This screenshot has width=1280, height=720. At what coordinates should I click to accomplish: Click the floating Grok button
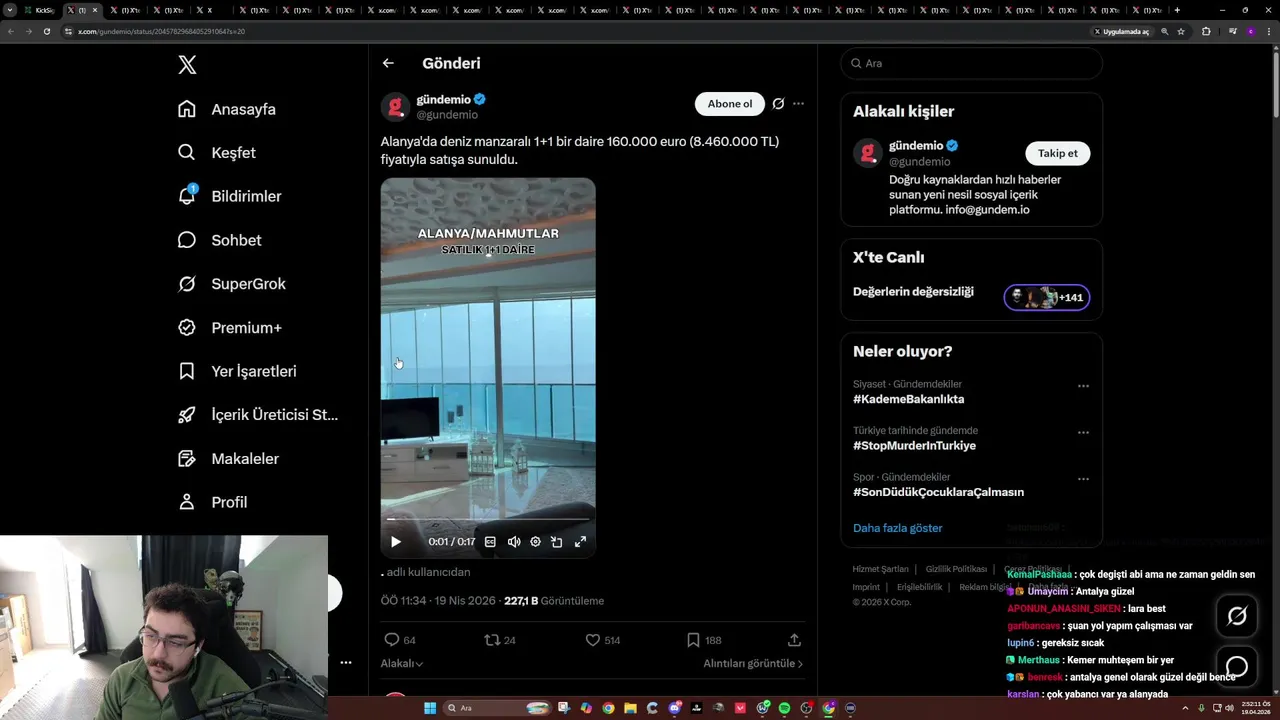pyautogui.click(x=1237, y=616)
